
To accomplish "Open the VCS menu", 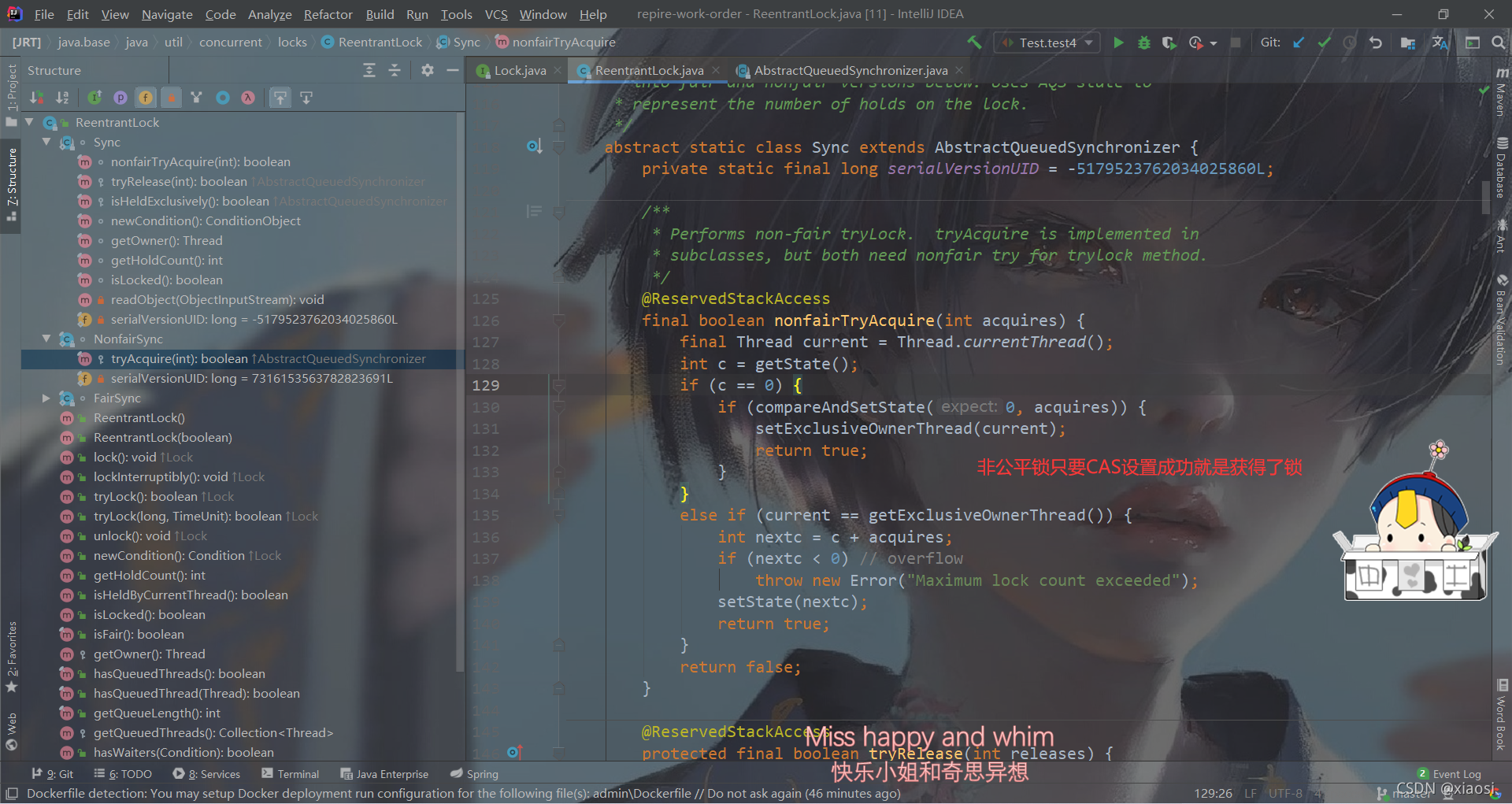I will (x=496, y=14).
